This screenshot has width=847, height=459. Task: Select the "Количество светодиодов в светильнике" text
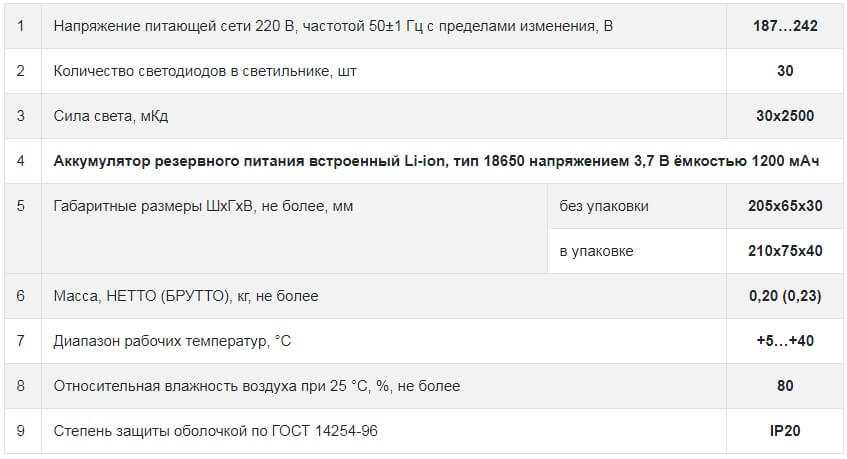click(x=205, y=71)
